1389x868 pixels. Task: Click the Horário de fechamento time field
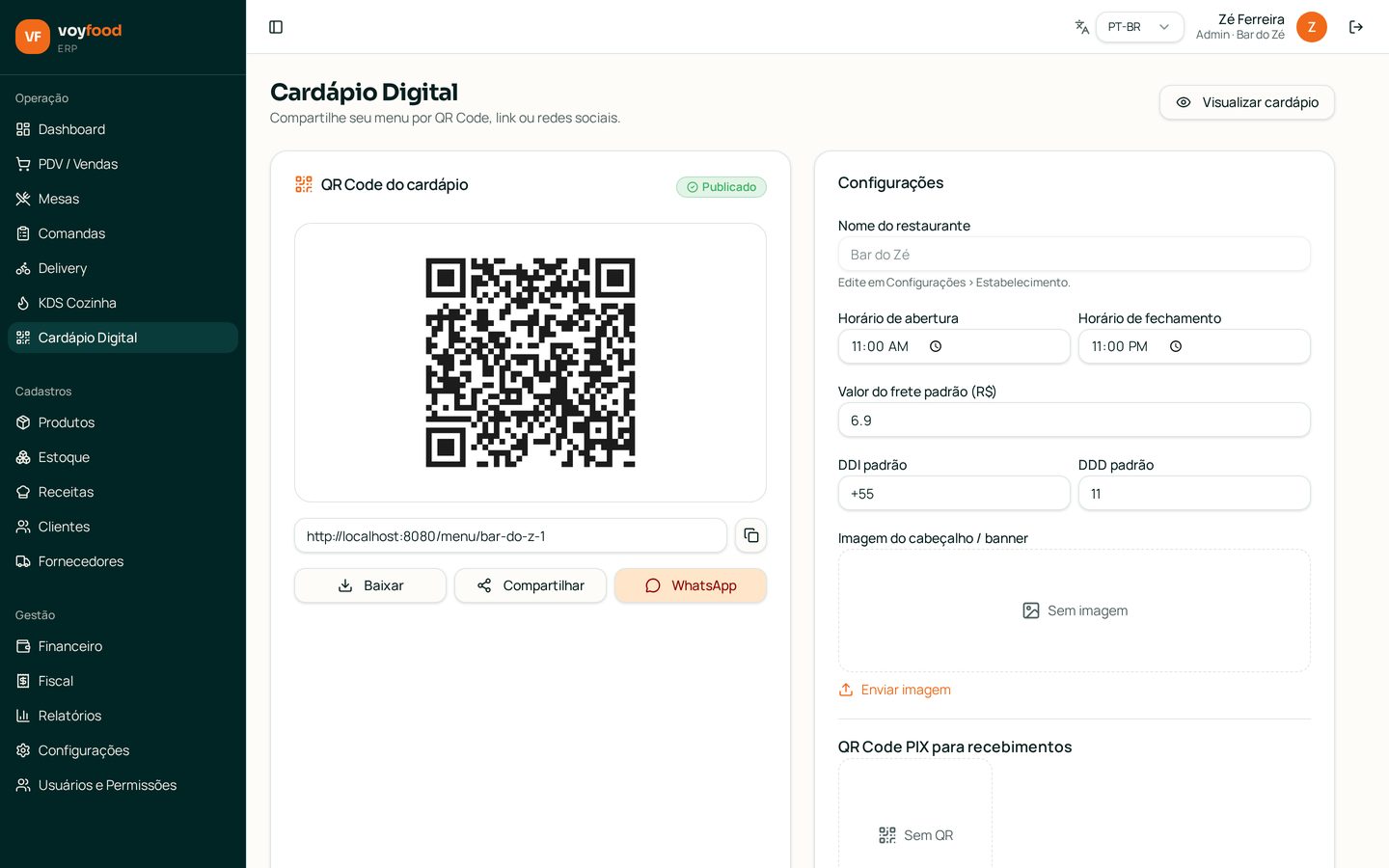[x=1194, y=346]
